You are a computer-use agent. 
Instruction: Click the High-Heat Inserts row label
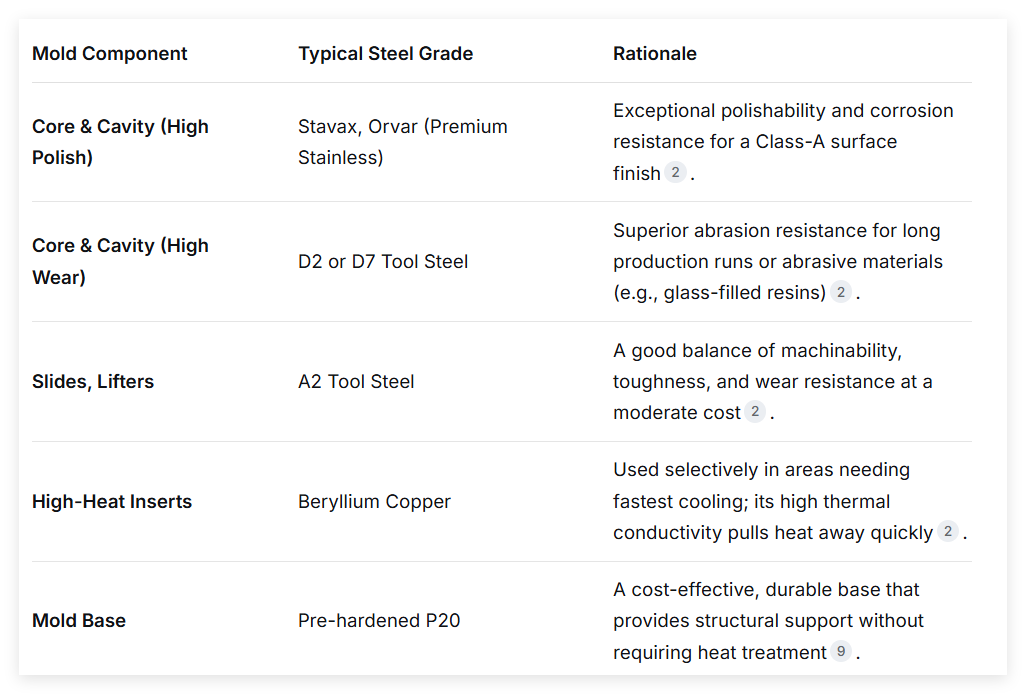(x=112, y=502)
